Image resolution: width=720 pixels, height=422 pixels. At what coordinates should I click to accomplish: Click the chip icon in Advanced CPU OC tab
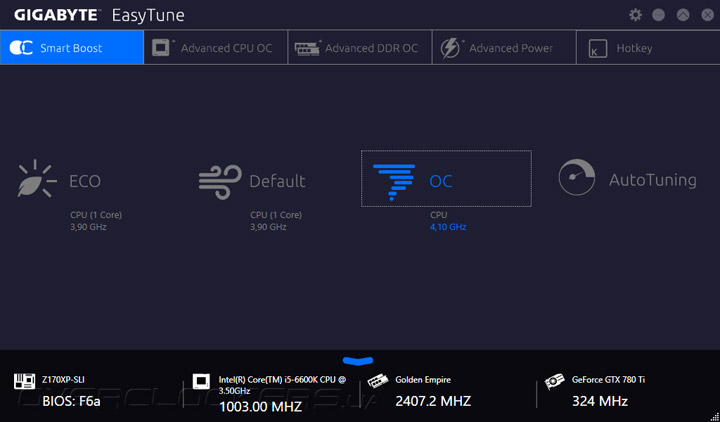[x=161, y=48]
